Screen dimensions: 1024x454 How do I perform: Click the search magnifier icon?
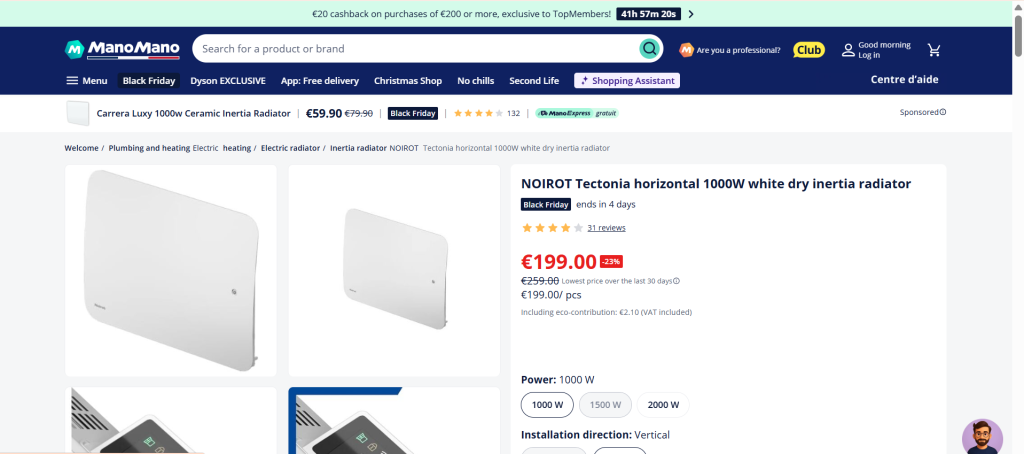click(x=650, y=48)
